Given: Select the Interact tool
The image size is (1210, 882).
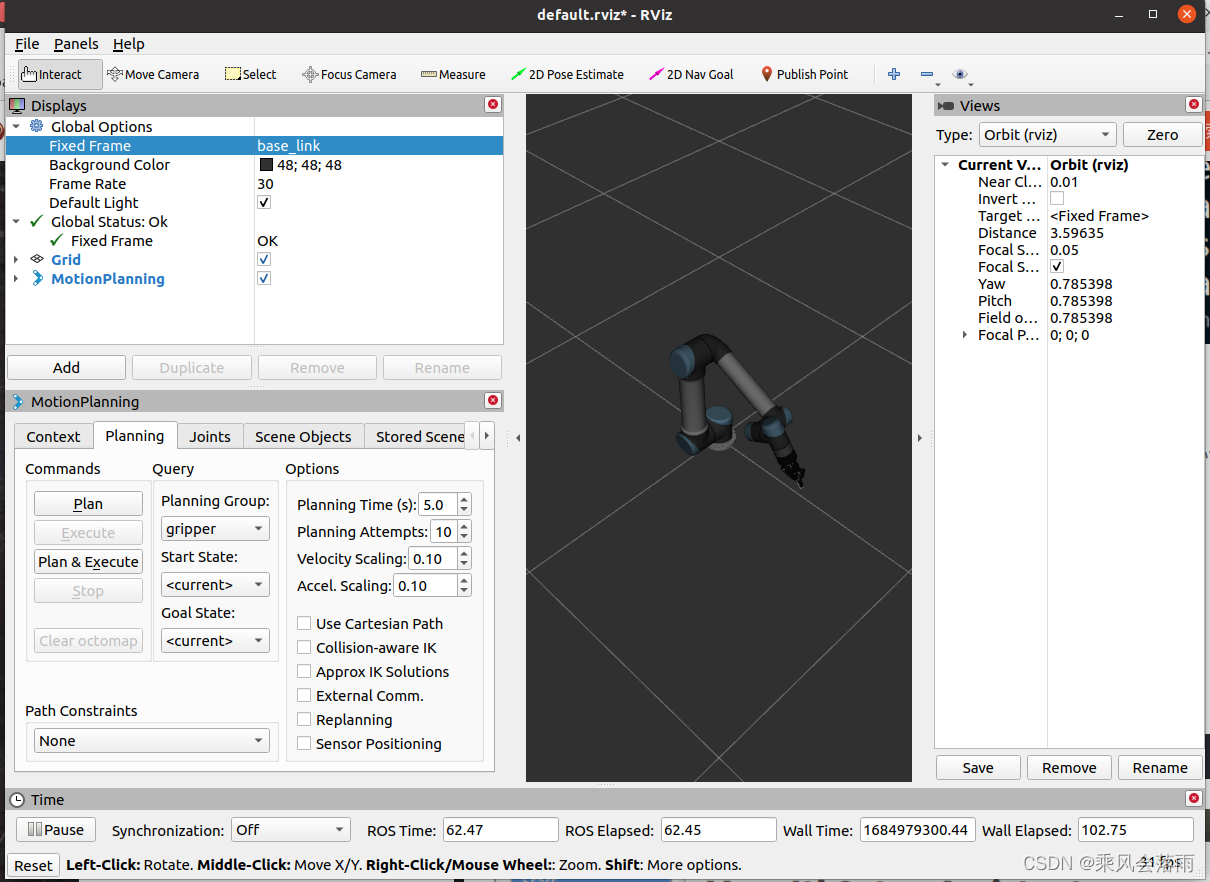Looking at the screenshot, I should click(57, 74).
